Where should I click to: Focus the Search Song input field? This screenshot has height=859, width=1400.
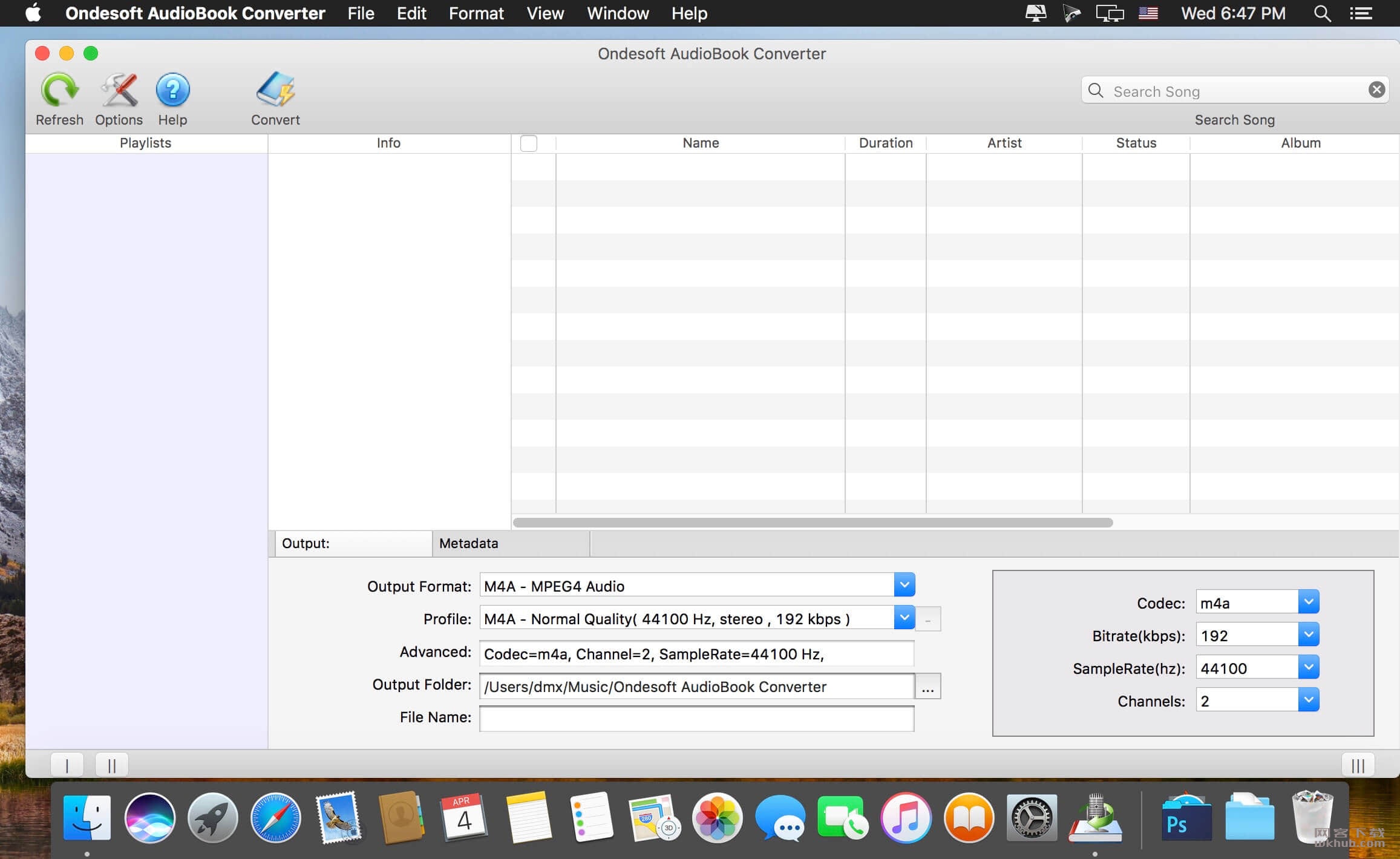[1234, 91]
